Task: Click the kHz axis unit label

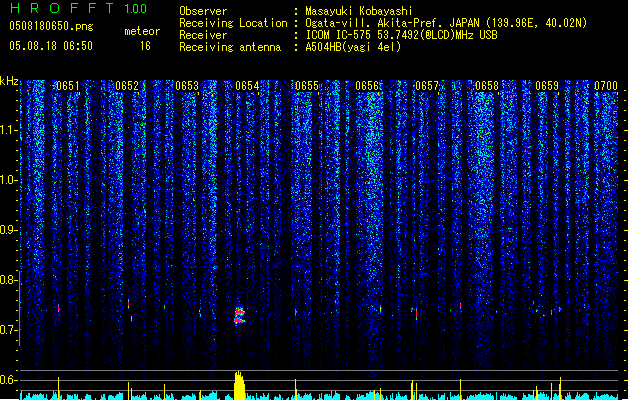Action: coord(9,81)
